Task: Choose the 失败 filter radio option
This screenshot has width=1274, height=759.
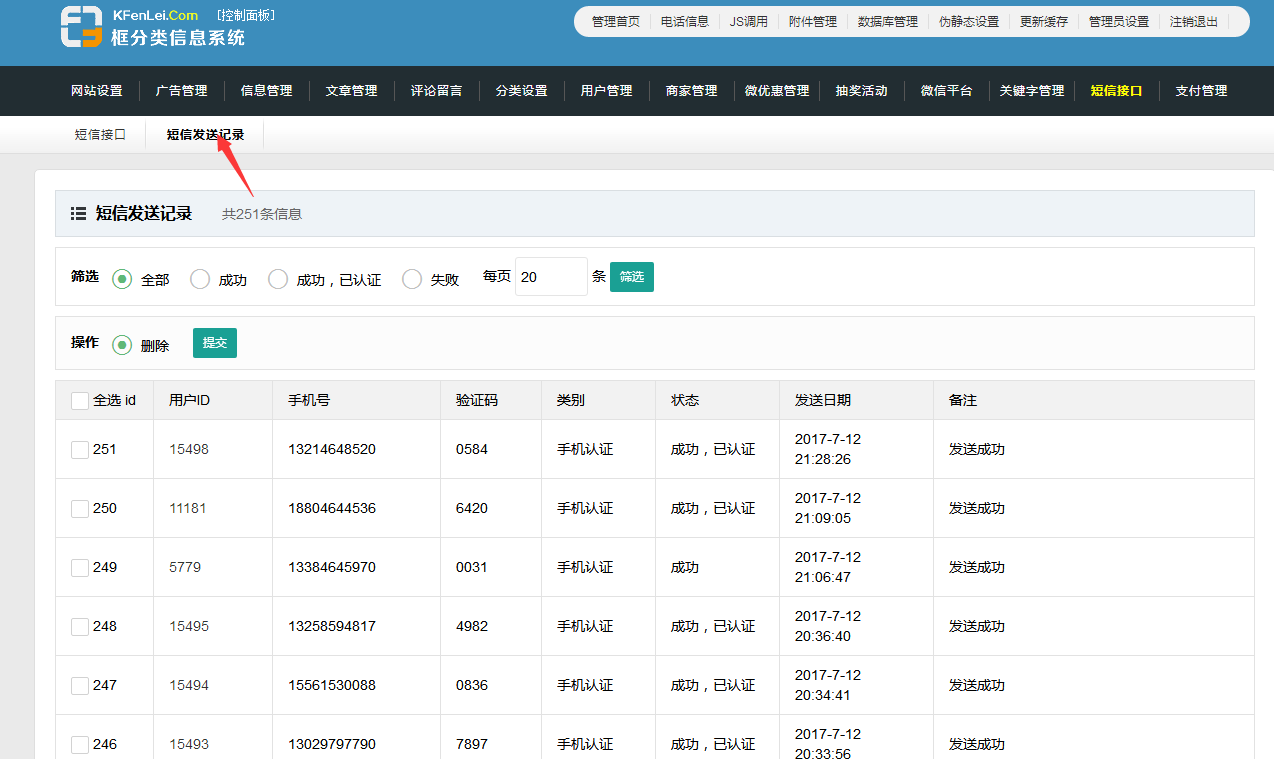Action: [x=412, y=279]
